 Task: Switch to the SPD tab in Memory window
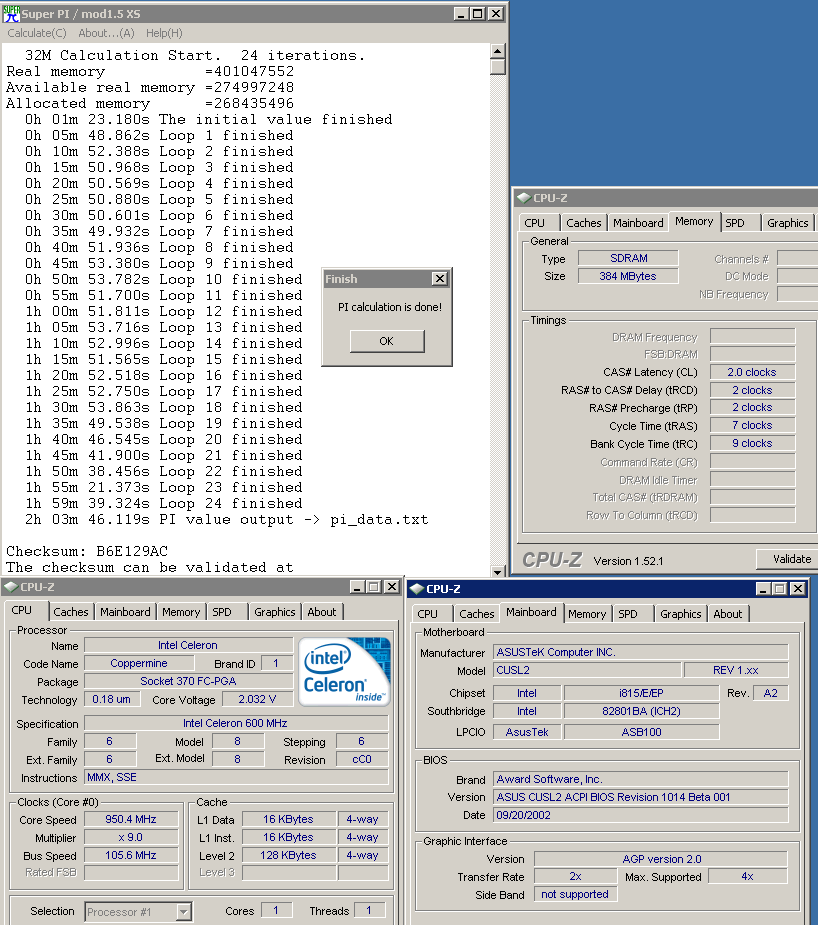click(x=735, y=223)
